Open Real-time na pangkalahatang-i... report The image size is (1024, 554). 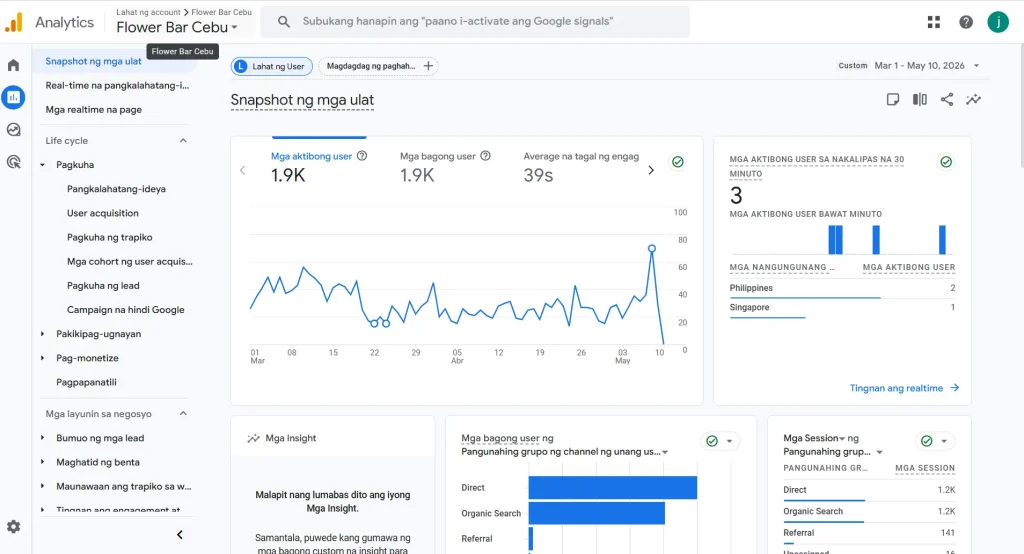pyautogui.click(x=117, y=85)
